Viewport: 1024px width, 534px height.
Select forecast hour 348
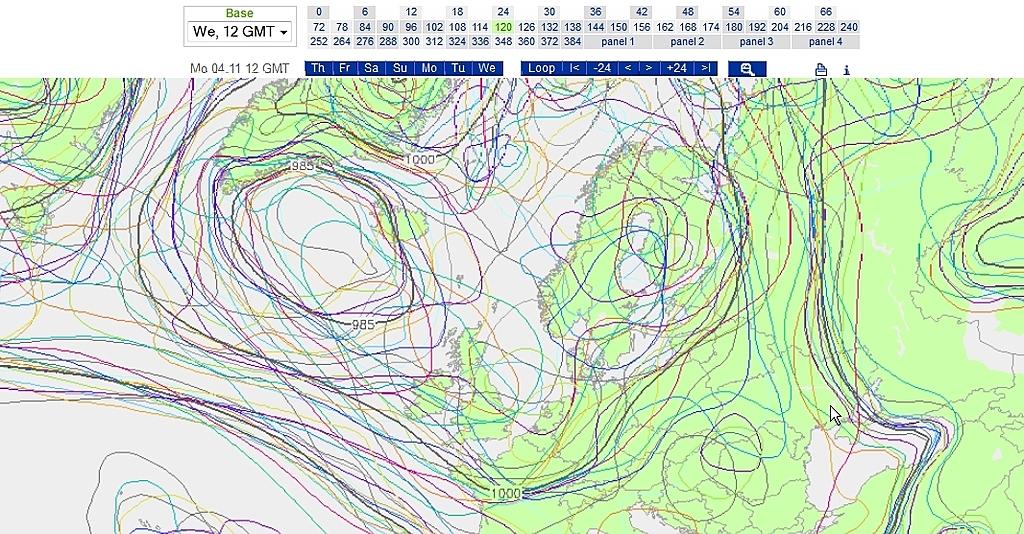click(x=503, y=41)
